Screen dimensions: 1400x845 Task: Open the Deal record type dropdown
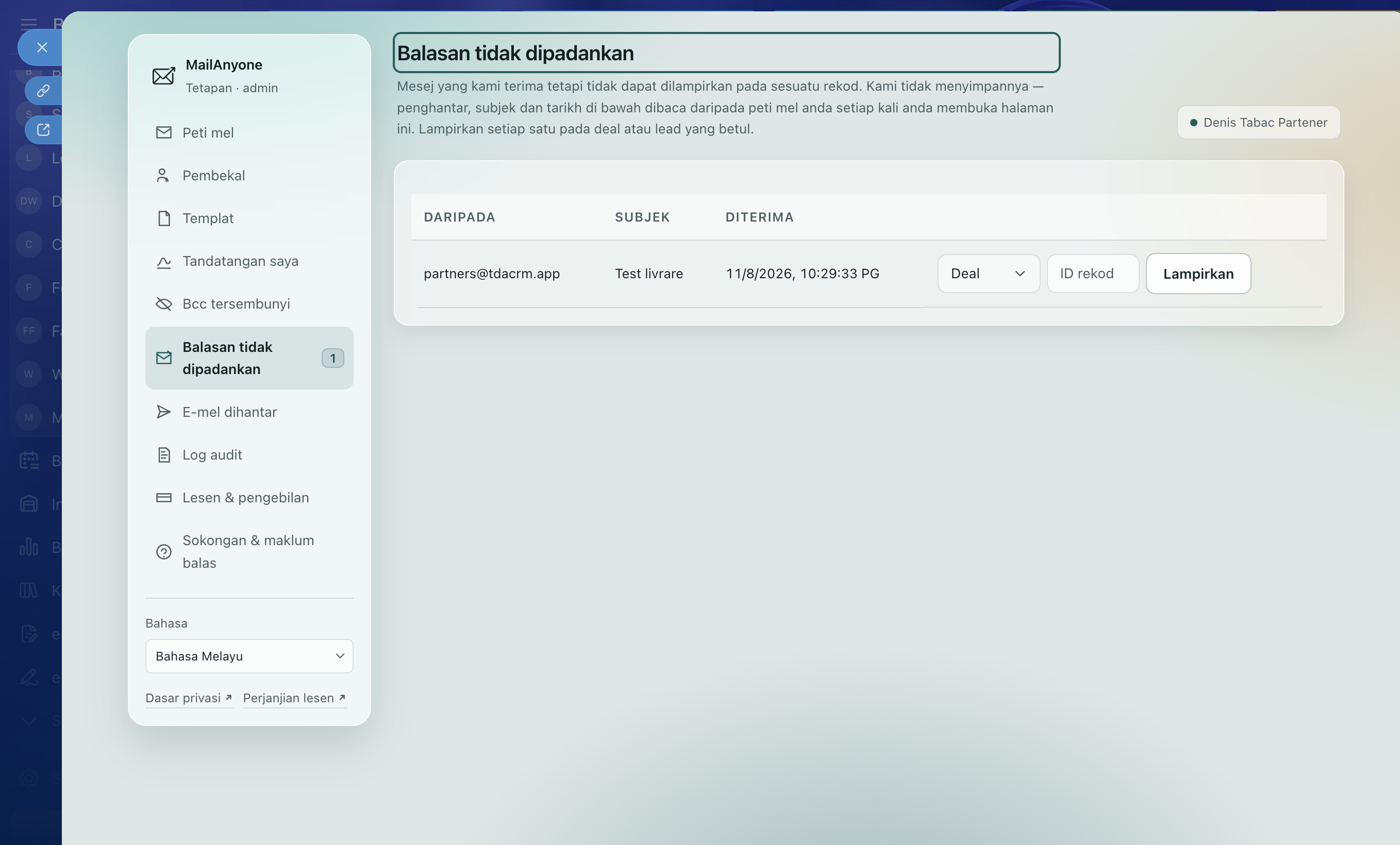pos(989,274)
